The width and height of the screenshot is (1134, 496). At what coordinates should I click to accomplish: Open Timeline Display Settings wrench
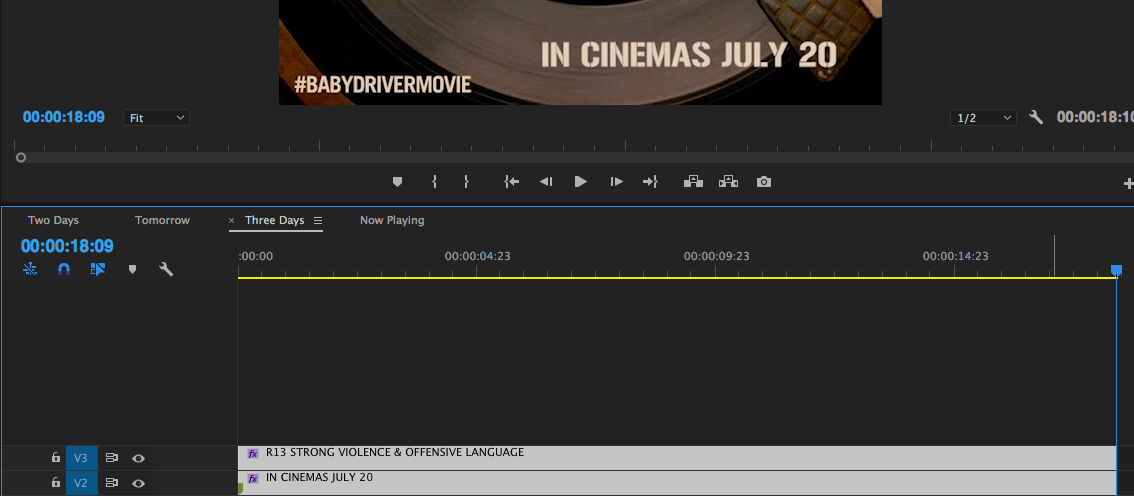166,270
